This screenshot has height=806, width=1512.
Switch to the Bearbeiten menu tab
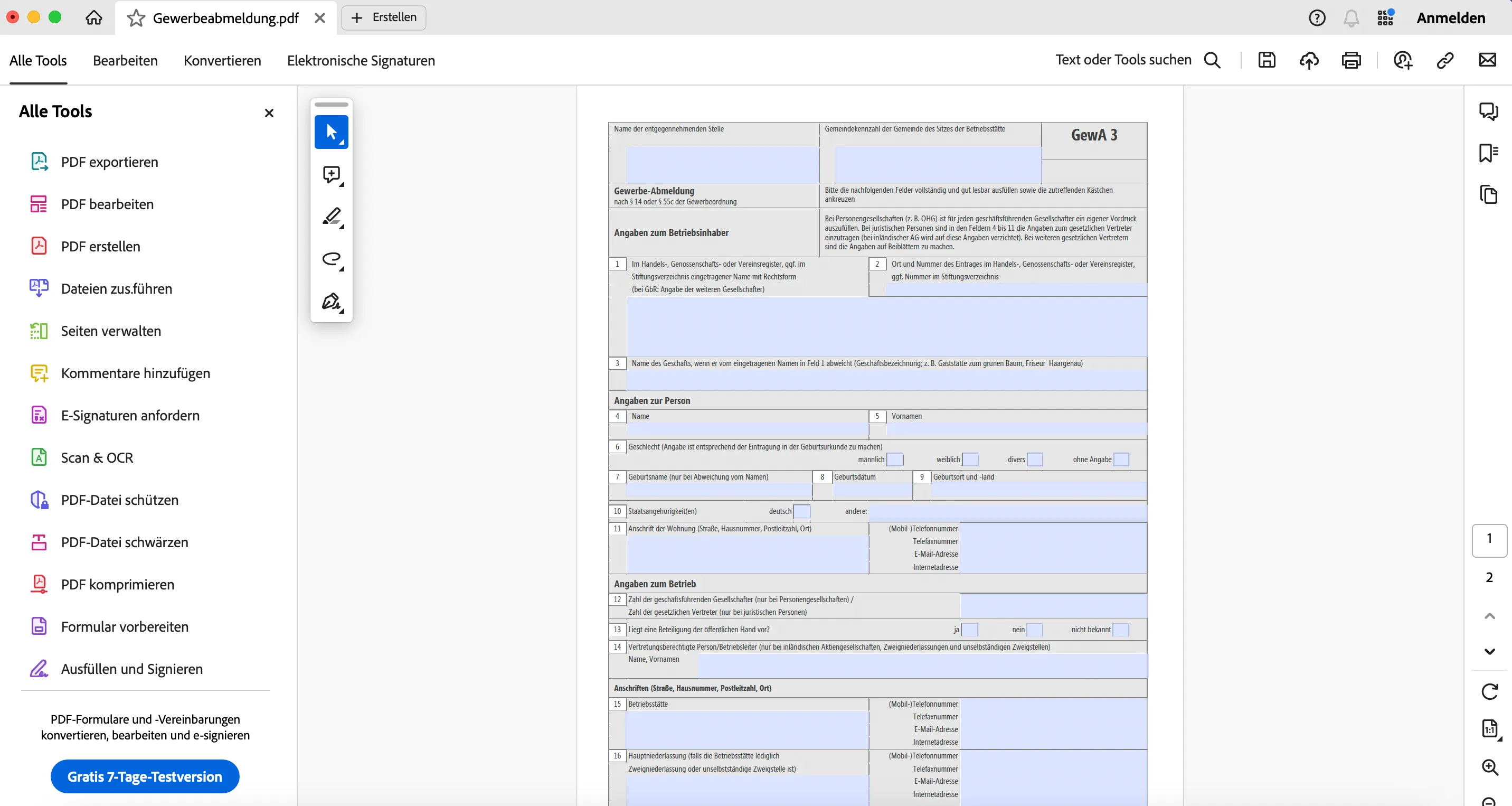(x=125, y=60)
